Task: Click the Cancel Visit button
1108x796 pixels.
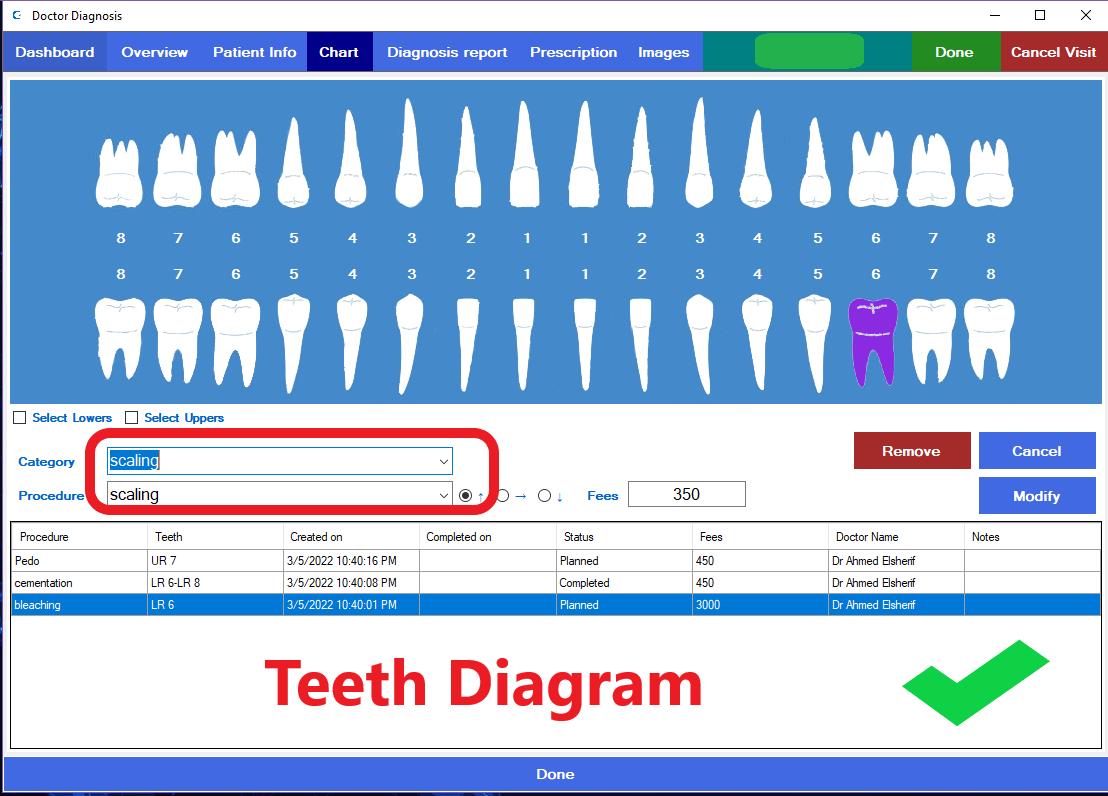Action: click(x=1053, y=52)
